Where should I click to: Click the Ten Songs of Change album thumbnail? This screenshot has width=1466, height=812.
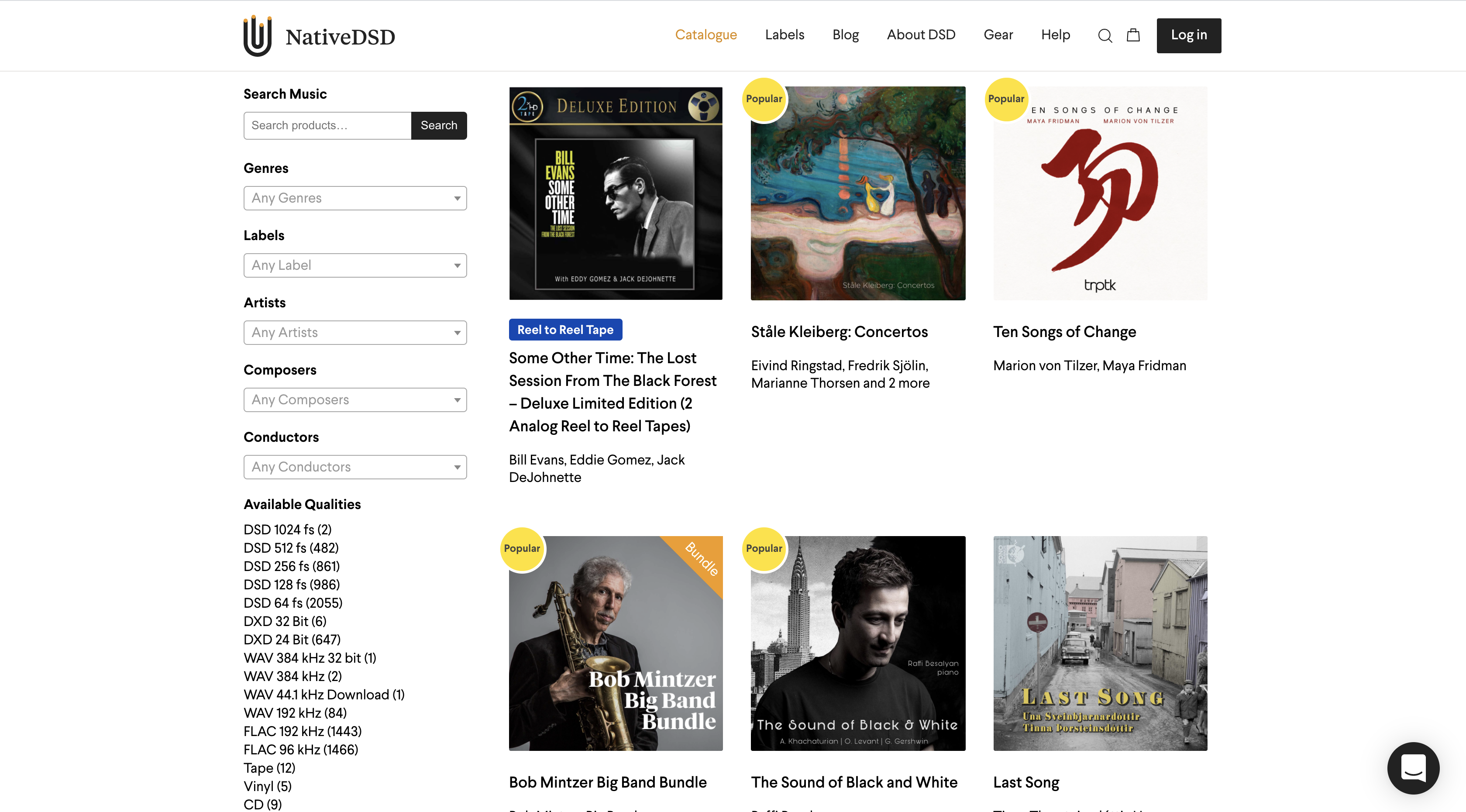click(1100, 192)
